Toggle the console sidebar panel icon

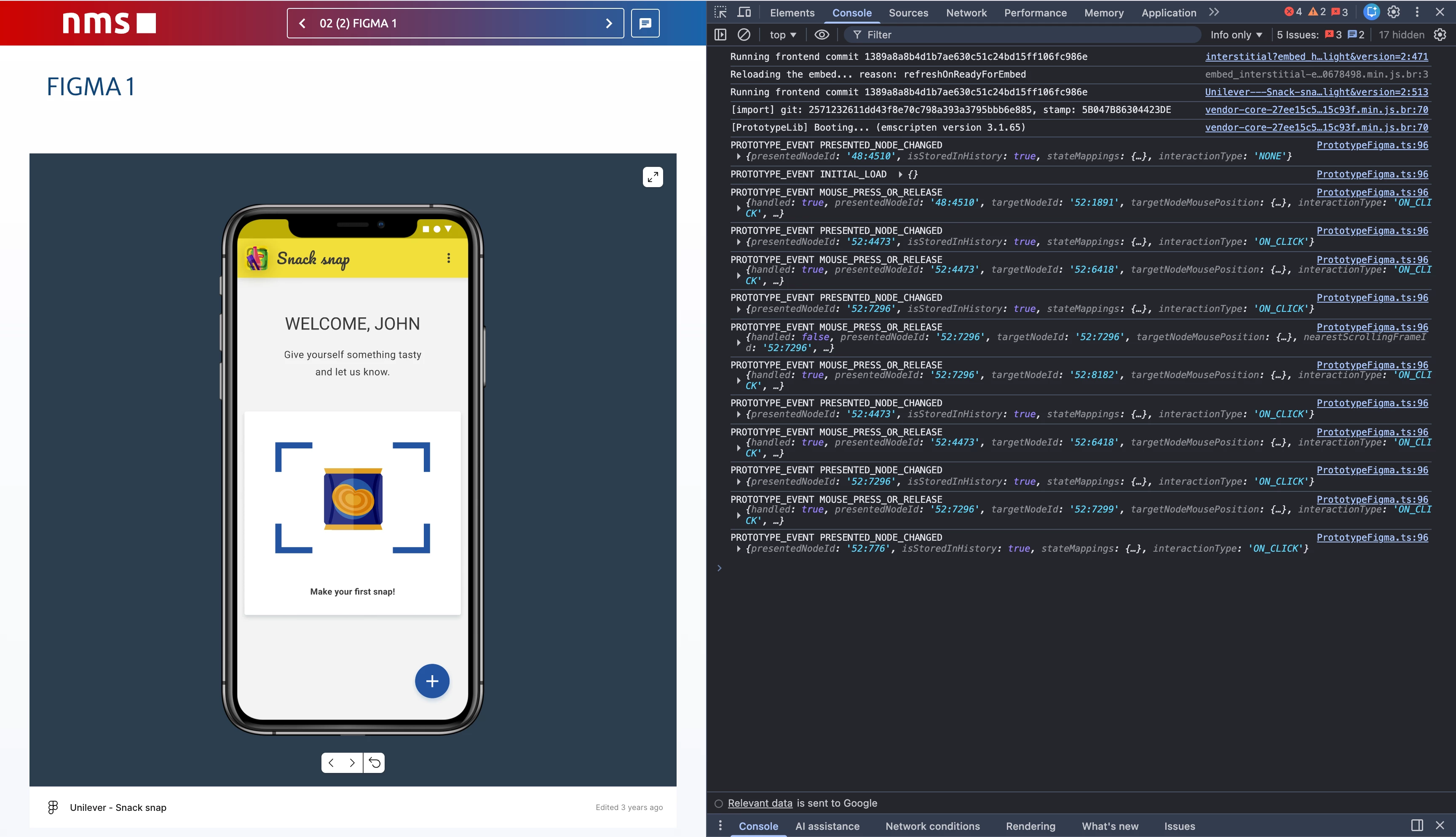click(720, 35)
